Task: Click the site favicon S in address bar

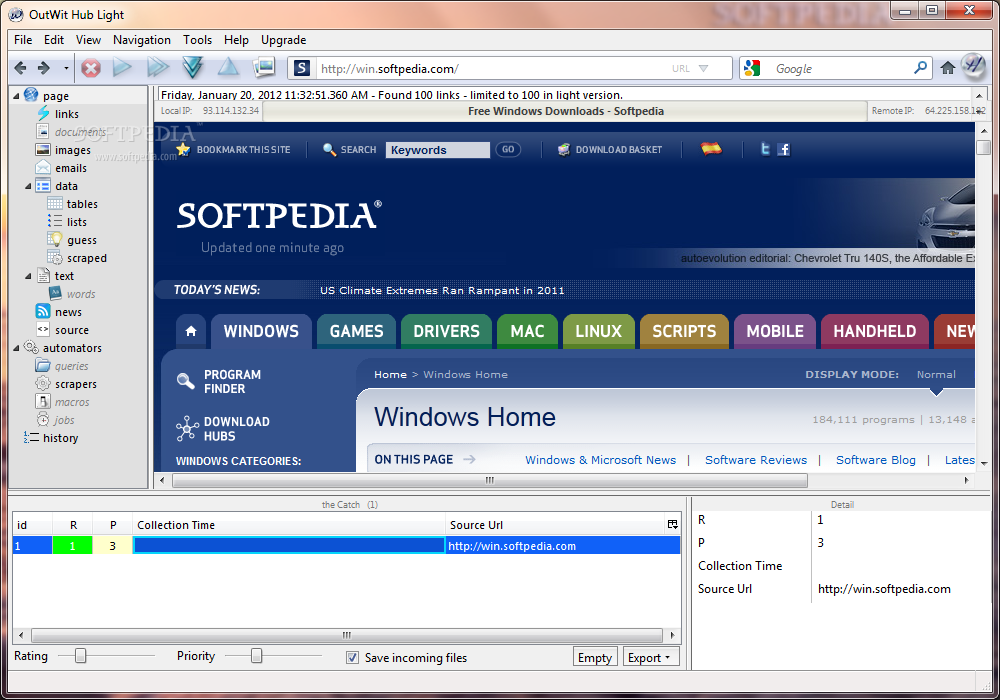Action: point(302,68)
